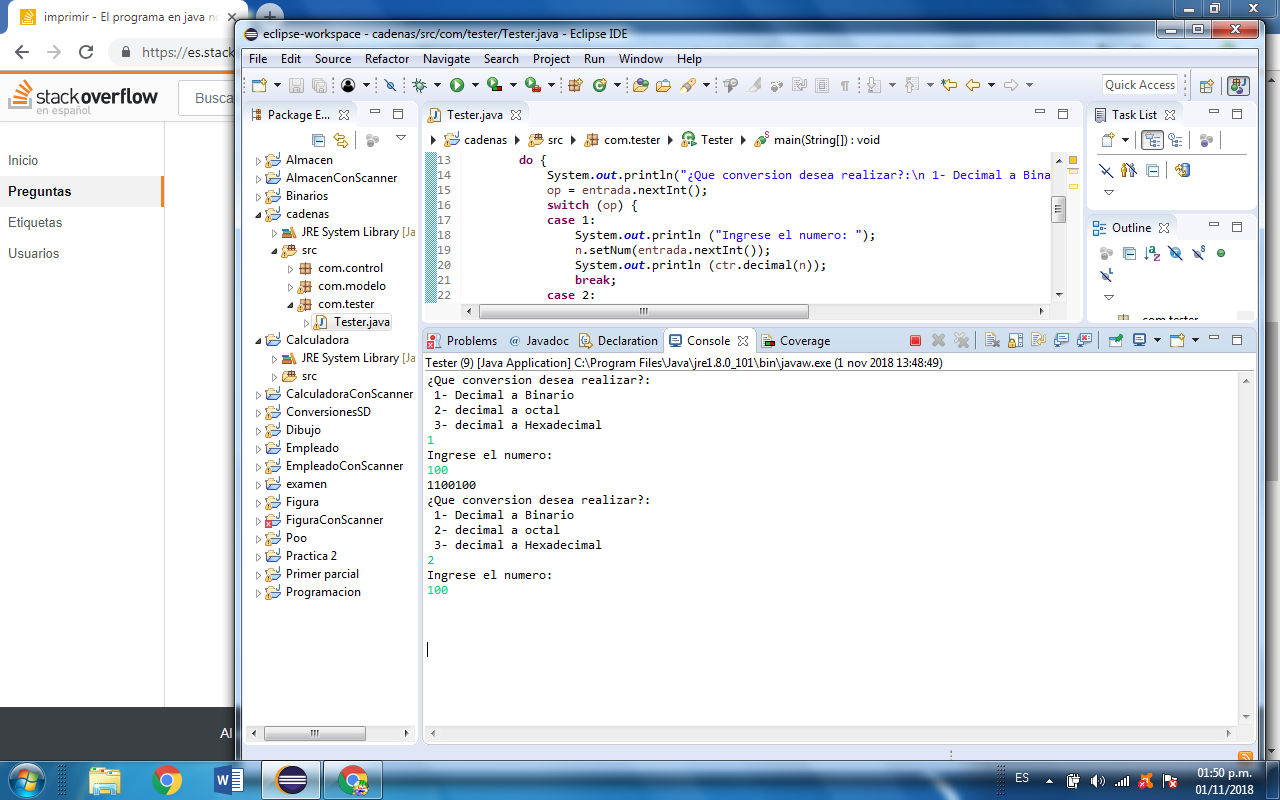This screenshot has width=1280, height=800.
Task: Click Remove All Terminated Launches double-X icon
Action: [x=961, y=341]
